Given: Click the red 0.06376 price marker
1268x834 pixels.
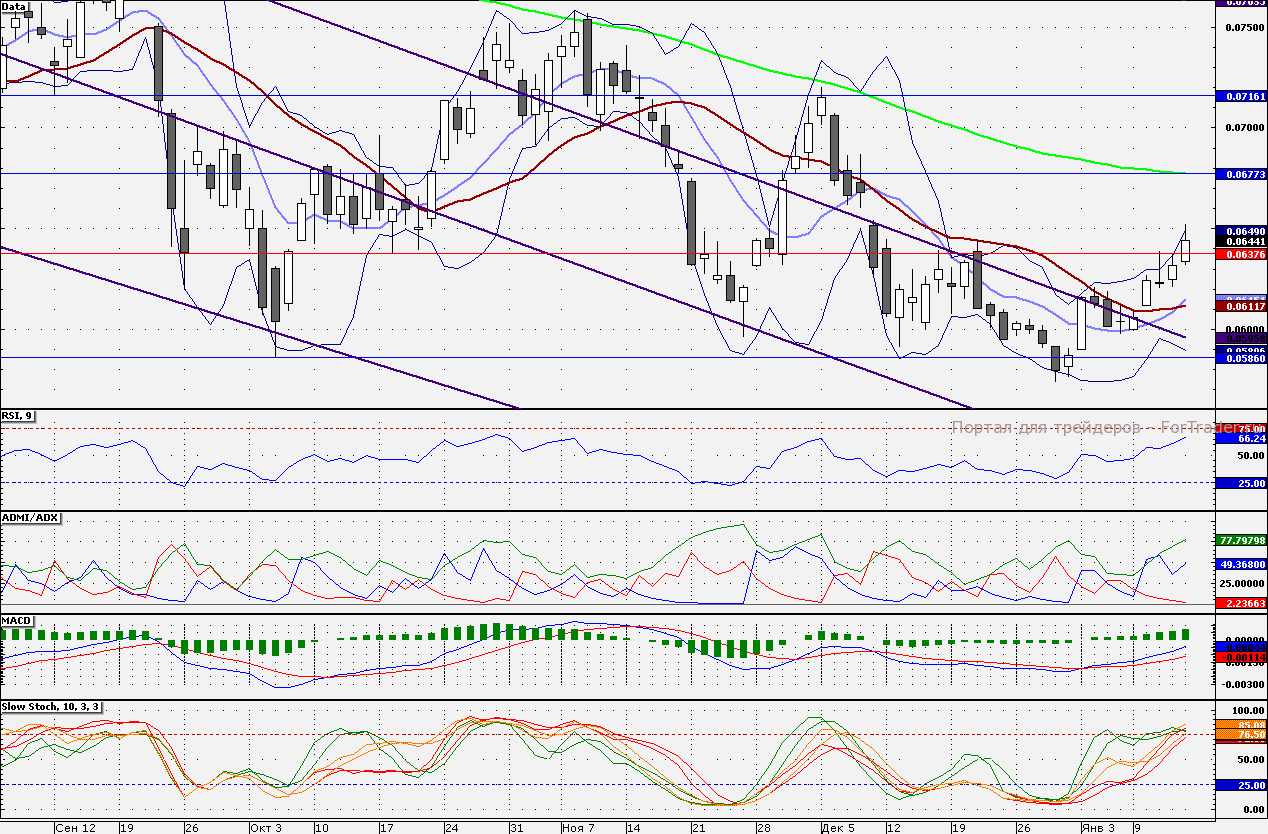Looking at the screenshot, I should pos(1240,254).
